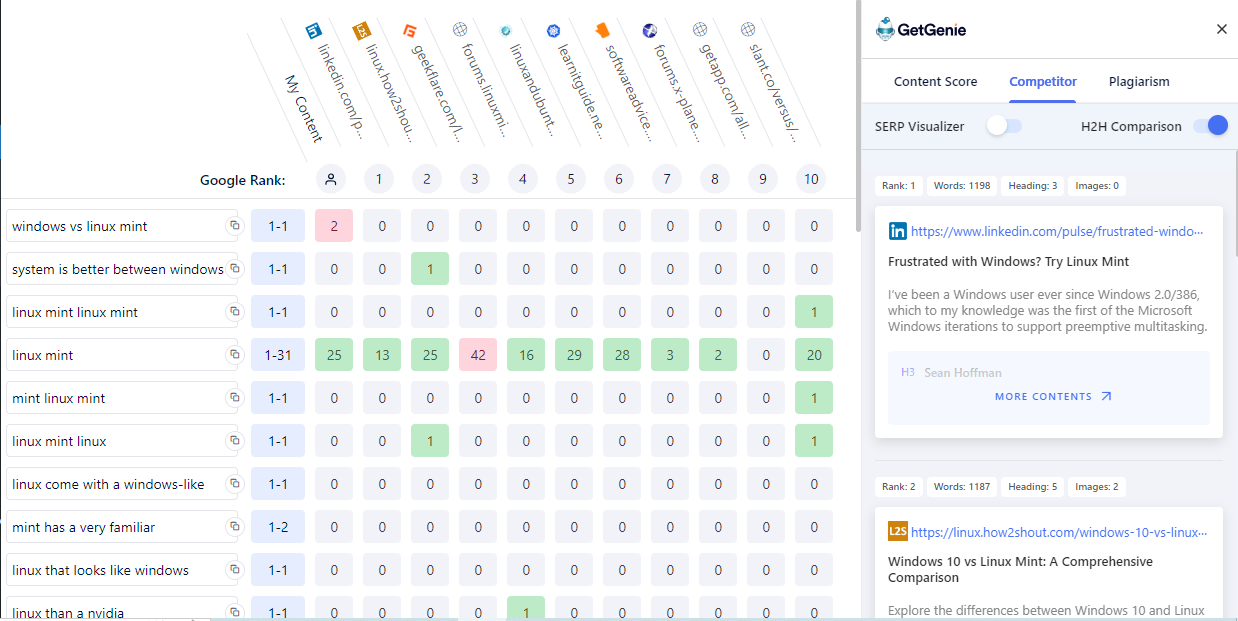Viewport: 1238px width, 621px height.
Task: Click 'Frustrated with Windows? Try Linux Mint' title
Action: point(1008,262)
